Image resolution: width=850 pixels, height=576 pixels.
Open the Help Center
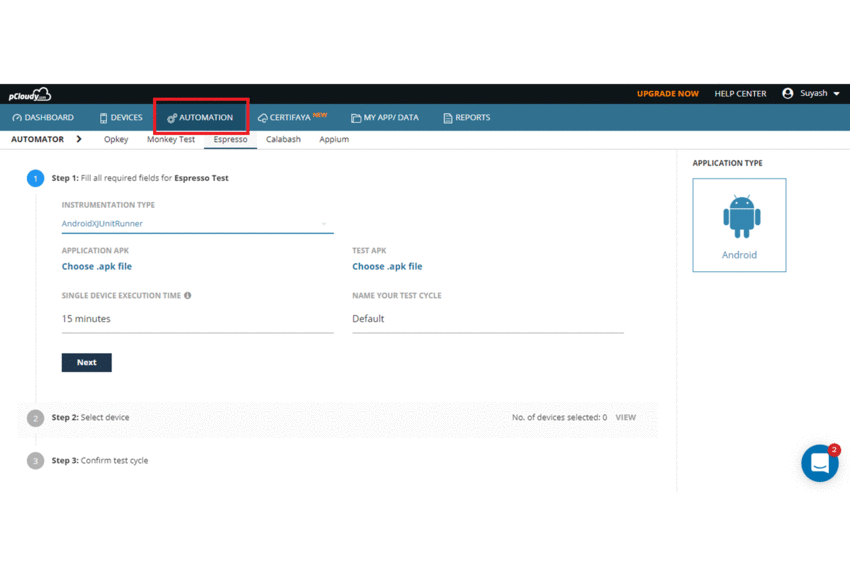pyautogui.click(x=740, y=94)
